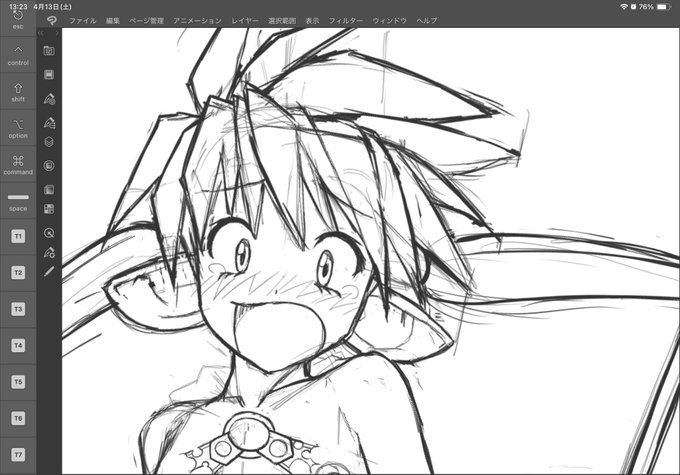Viewport: 680px width, 475px height.
Task: Tap the T3 shortcut key
Action: click(18, 309)
